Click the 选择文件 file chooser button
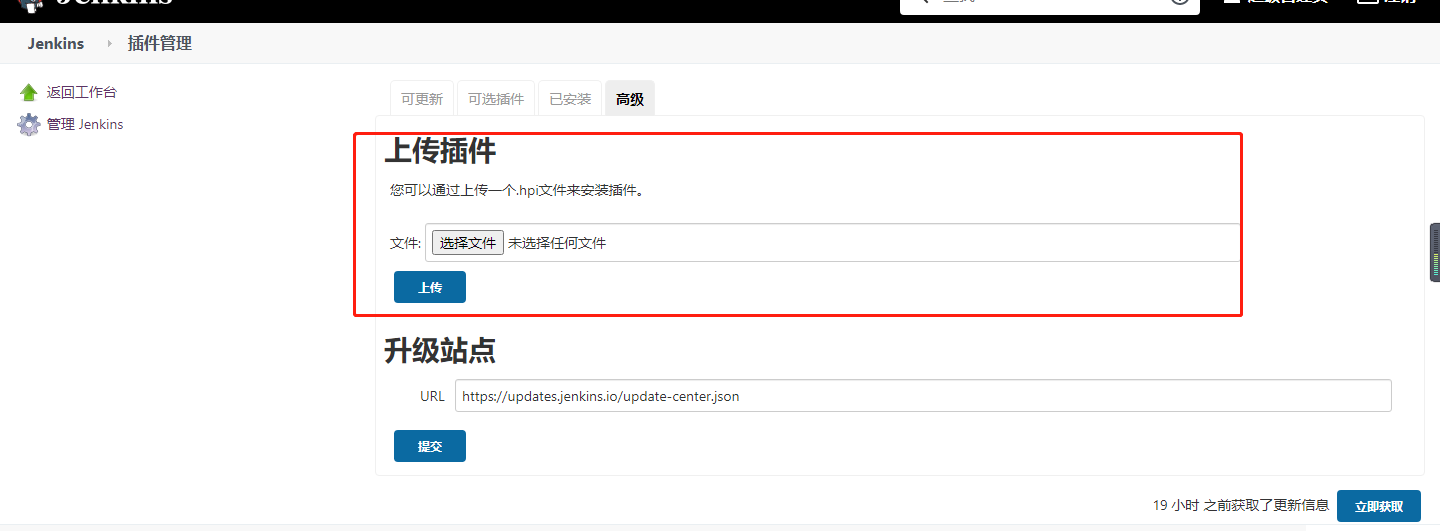Viewport: 1440px width, 531px height. point(468,243)
